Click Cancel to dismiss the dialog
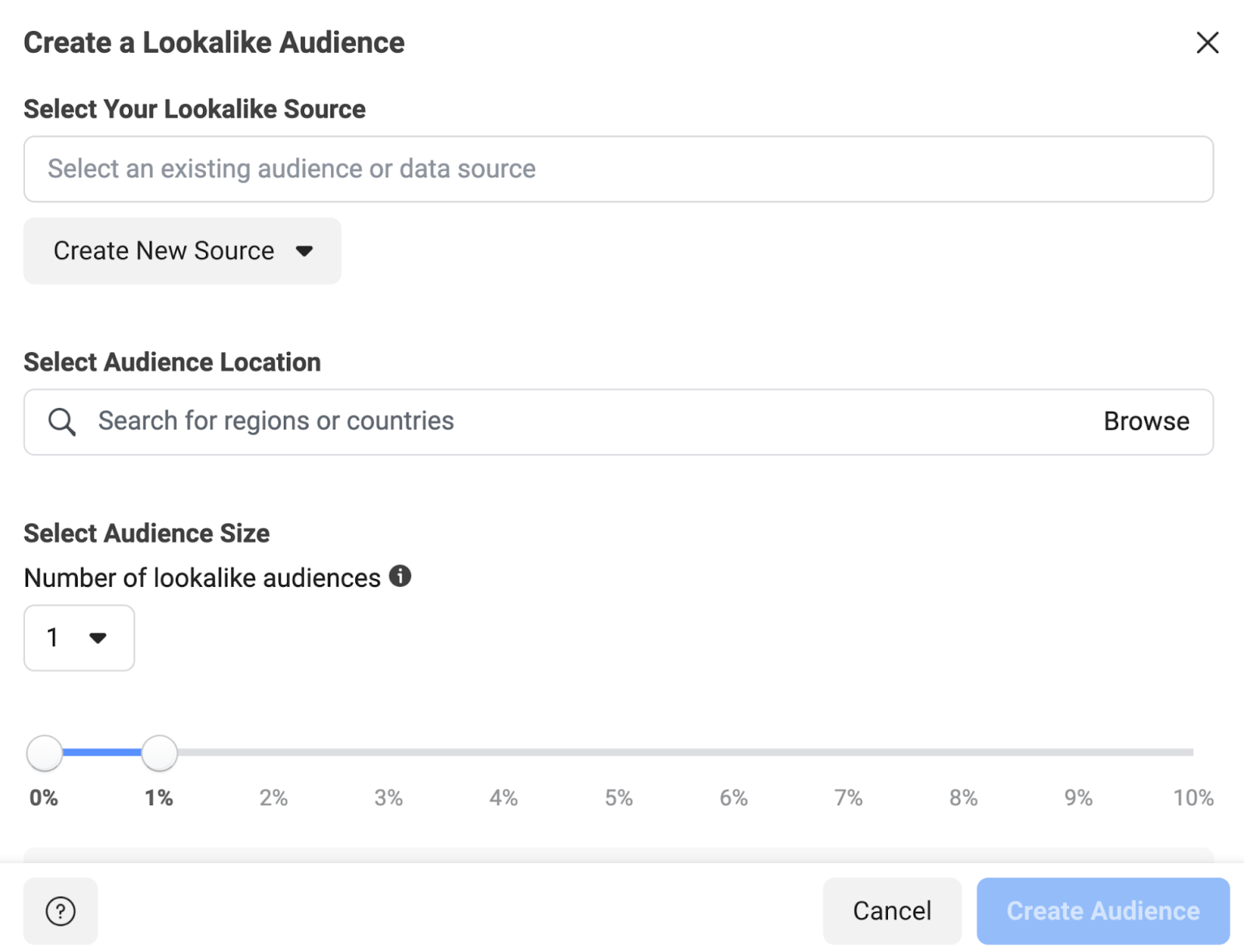This screenshot has height=952, width=1244. pos(891,911)
